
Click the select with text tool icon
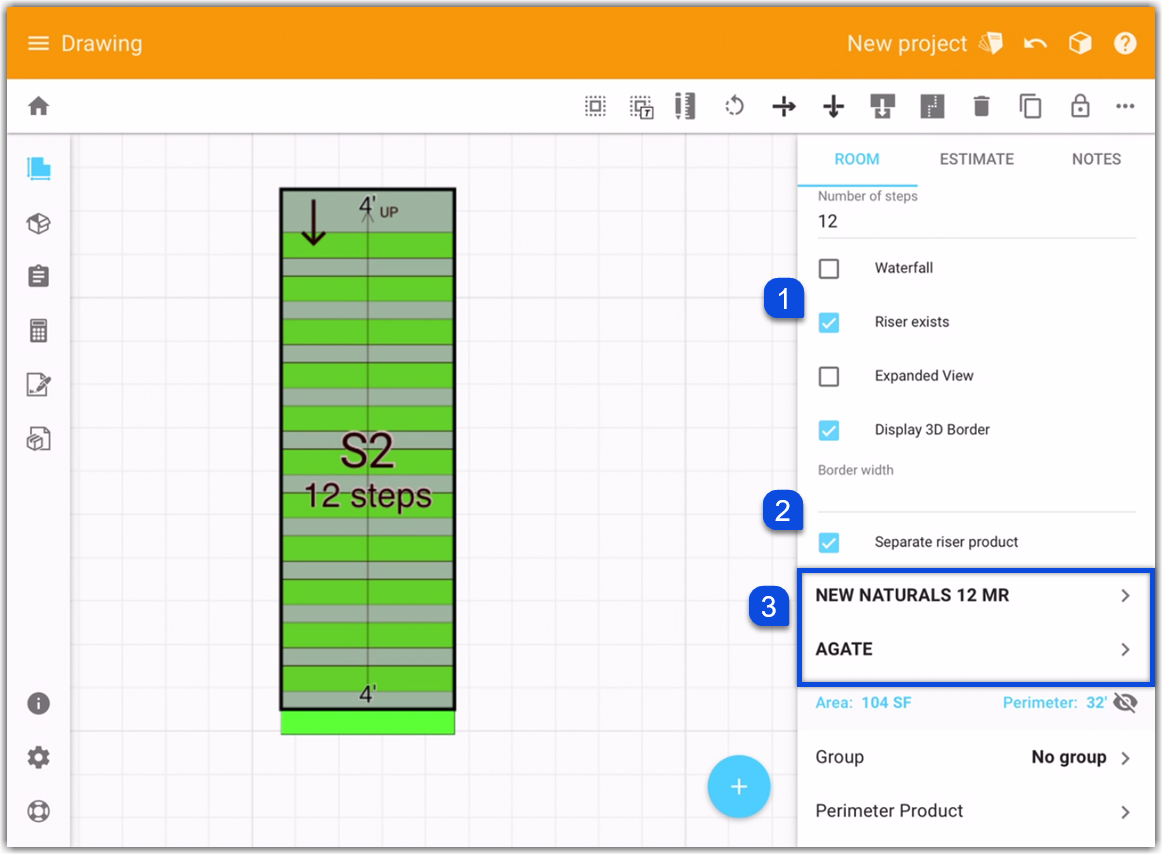[642, 107]
